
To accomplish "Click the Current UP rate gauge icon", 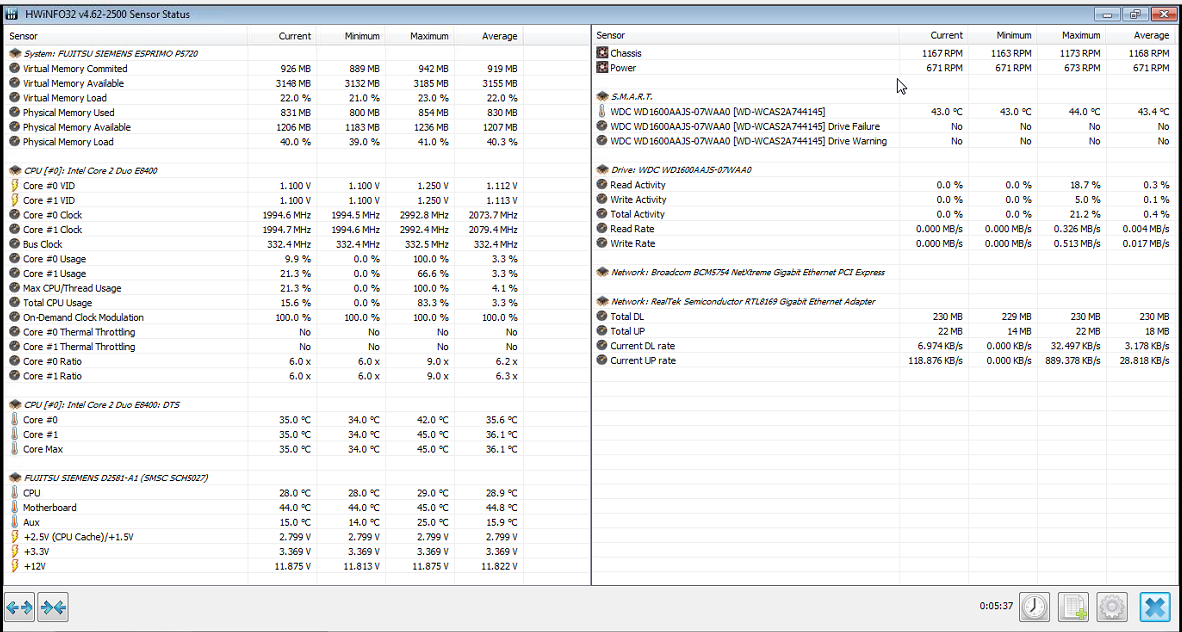I will point(602,360).
